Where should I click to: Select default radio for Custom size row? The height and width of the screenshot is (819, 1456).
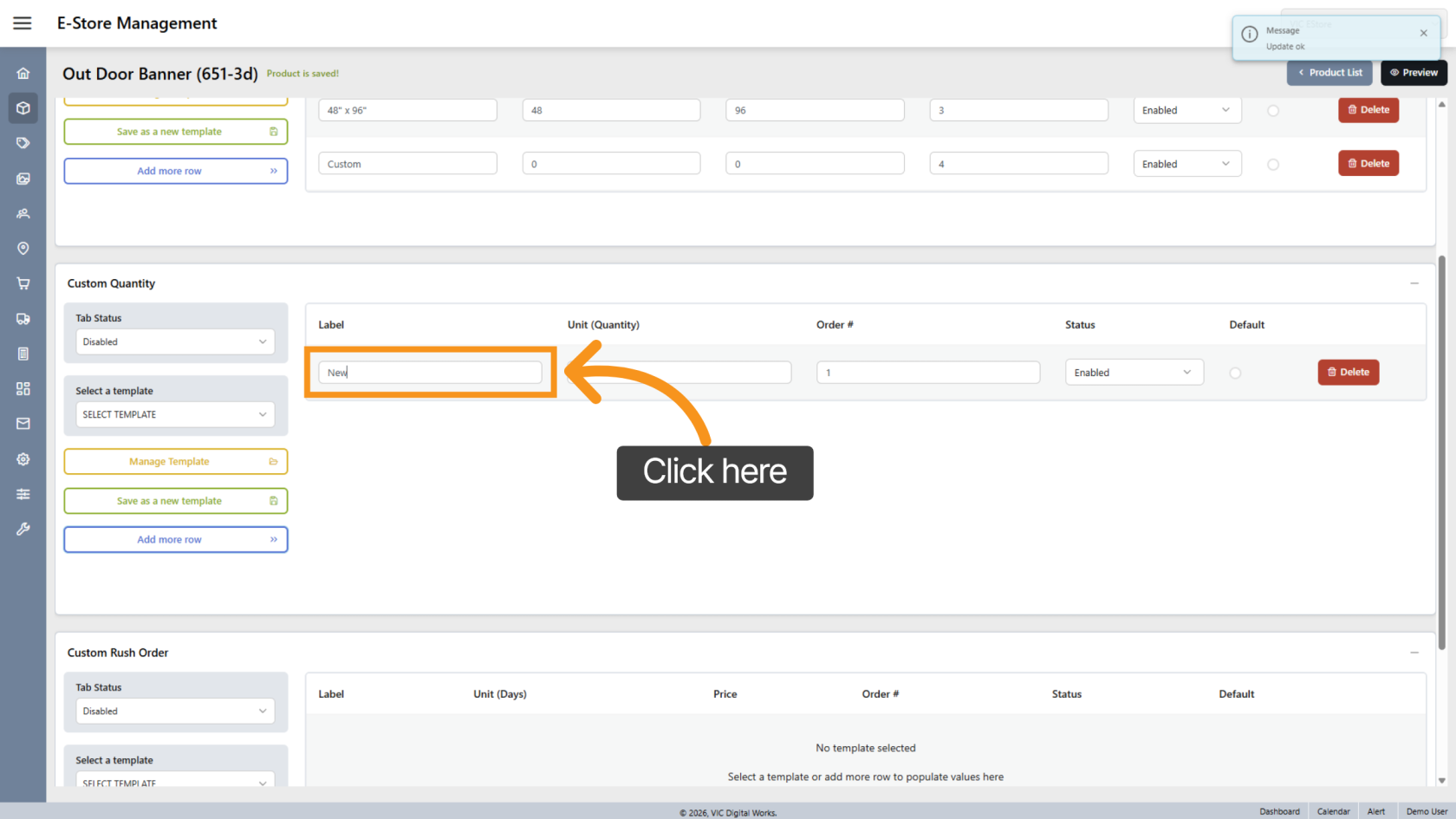[1273, 165]
